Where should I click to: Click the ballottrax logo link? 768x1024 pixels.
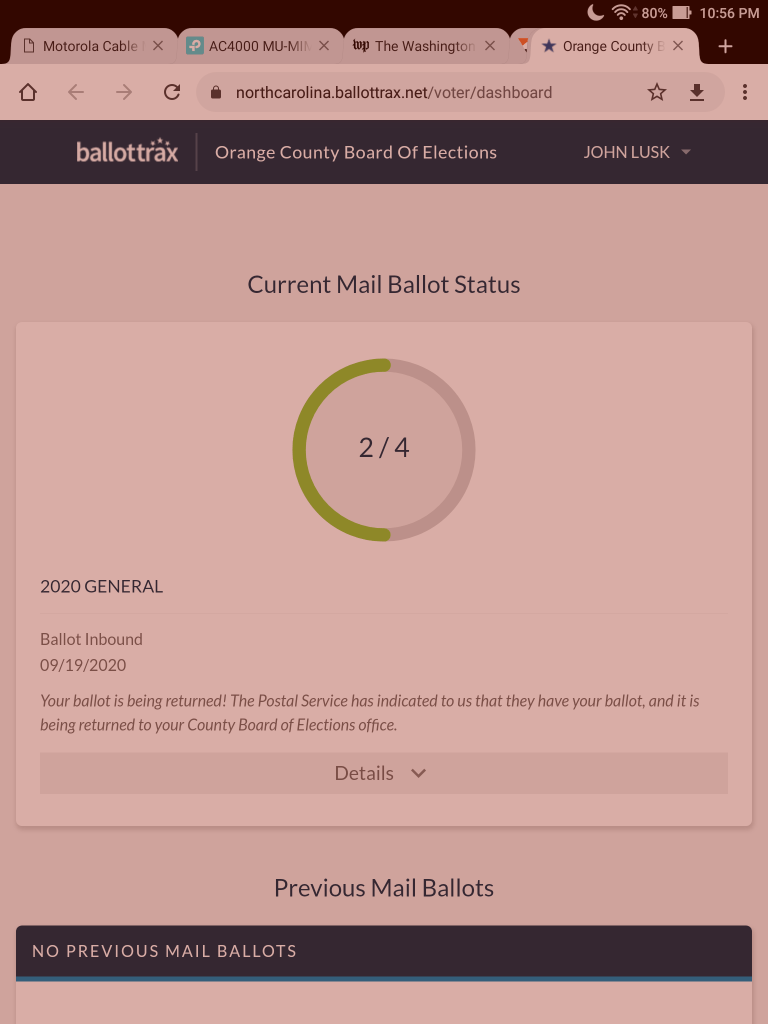click(x=127, y=152)
